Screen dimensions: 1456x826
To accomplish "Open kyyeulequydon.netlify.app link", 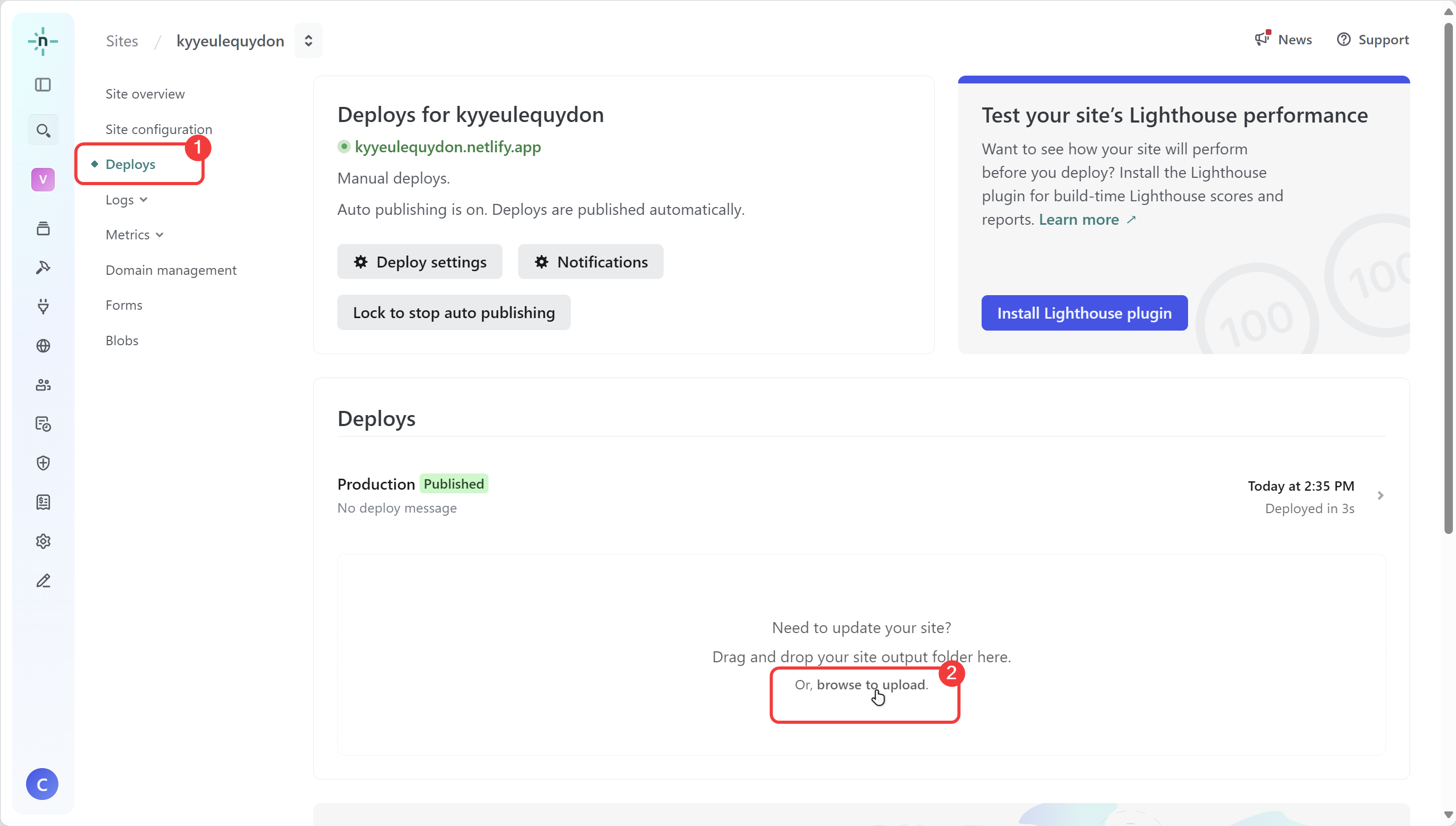I will (447, 147).
